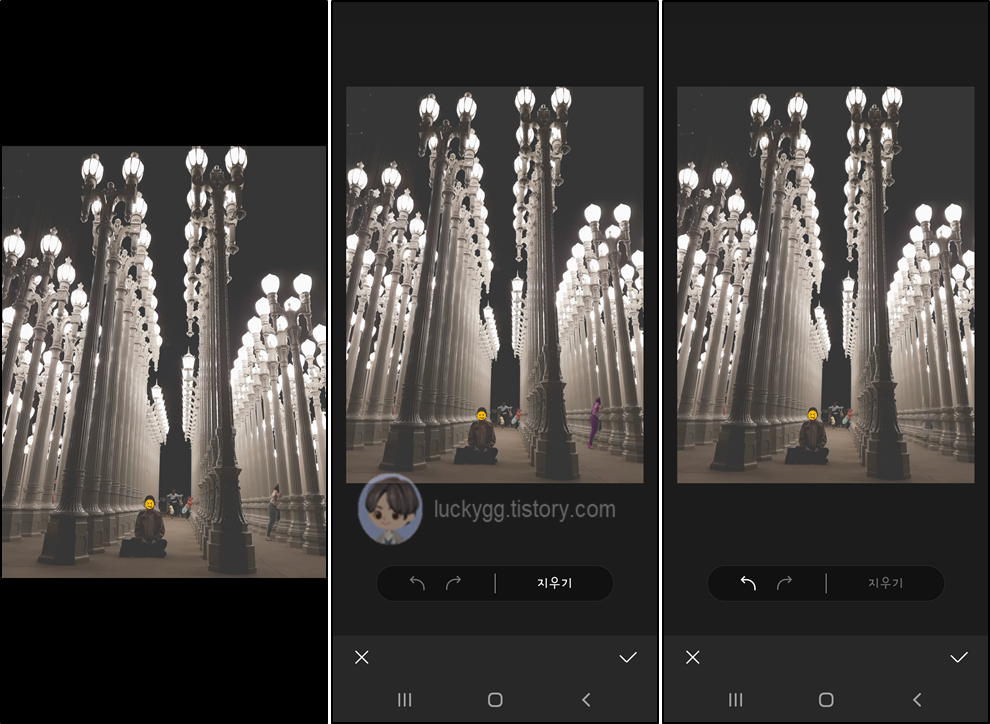Open recent apps in middle phone navbar
This screenshot has width=990, height=724.
[x=405, y=699]
